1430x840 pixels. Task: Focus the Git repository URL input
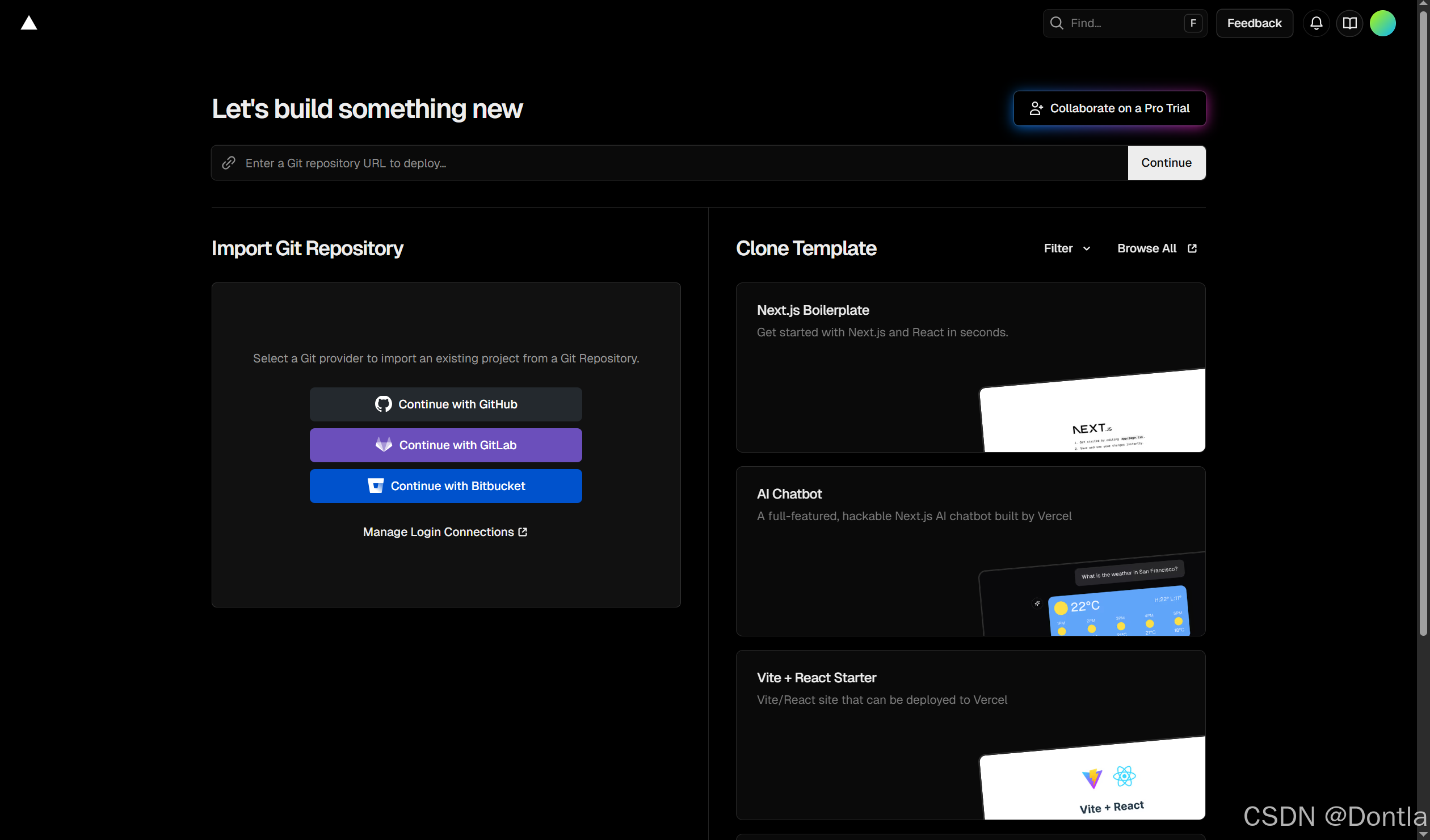[x=670, y=163]
